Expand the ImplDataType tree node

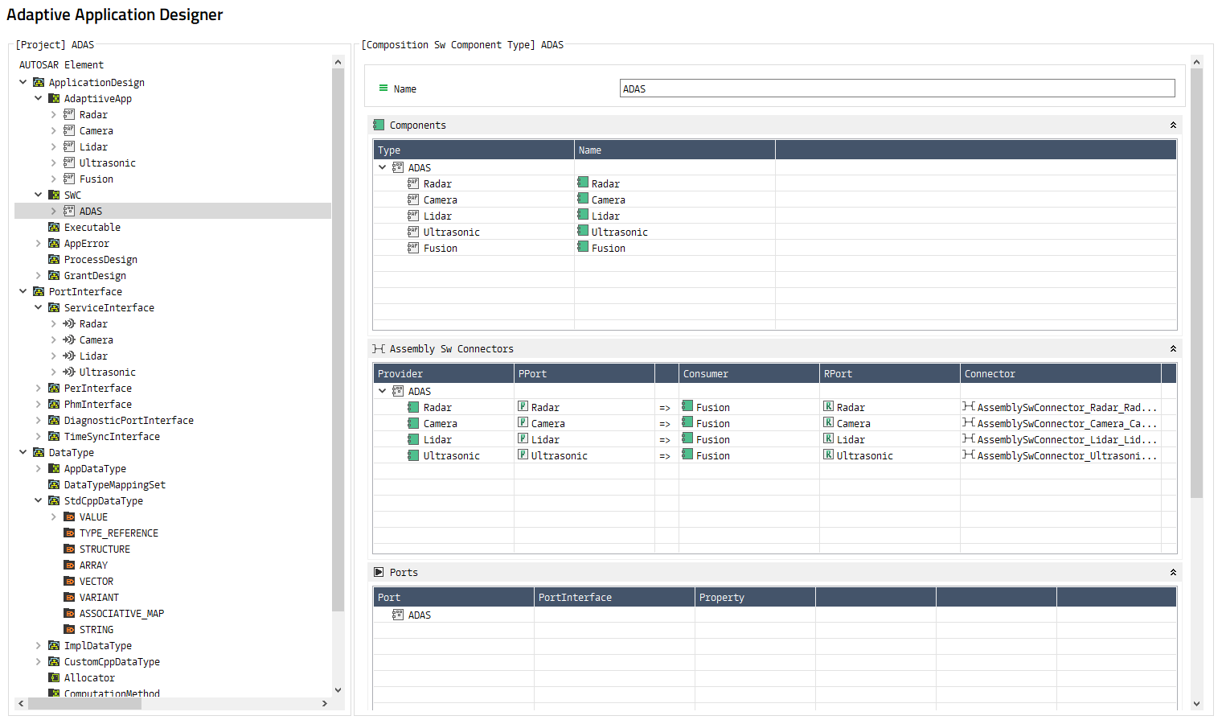pos(39,646)
